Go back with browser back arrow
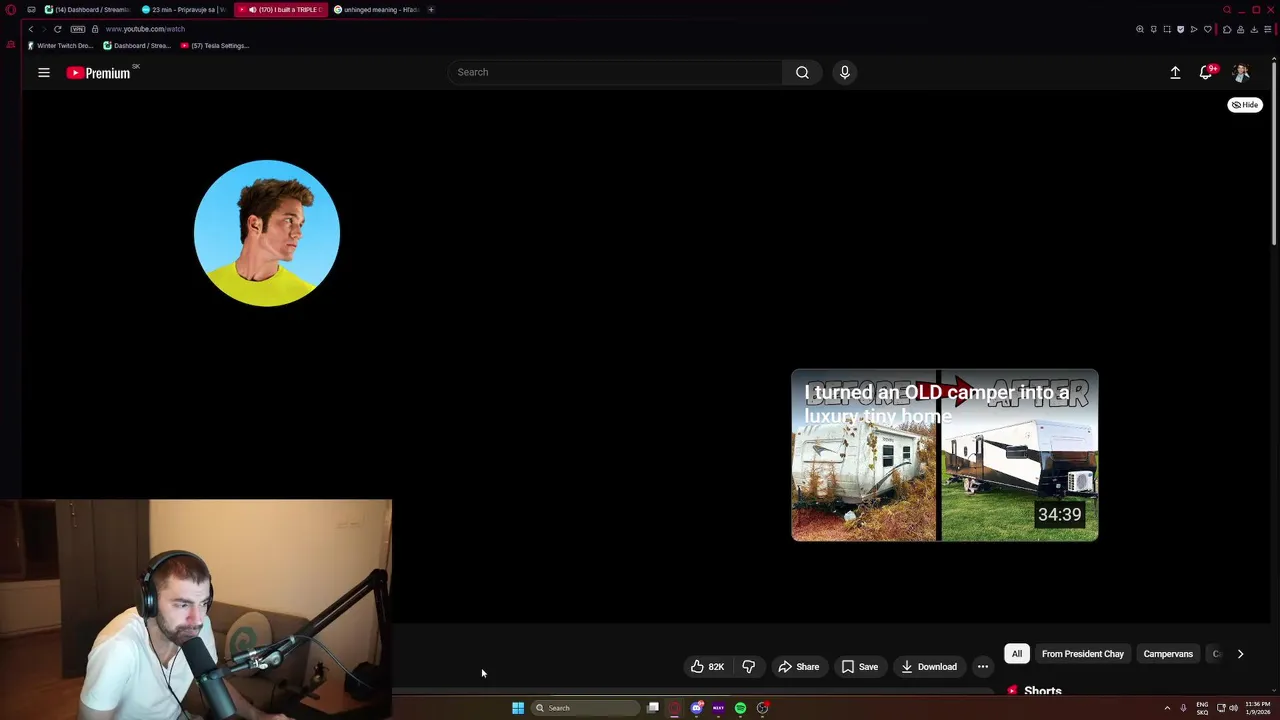The height and width of the screenshot is (720, 1280). [31, 29]
